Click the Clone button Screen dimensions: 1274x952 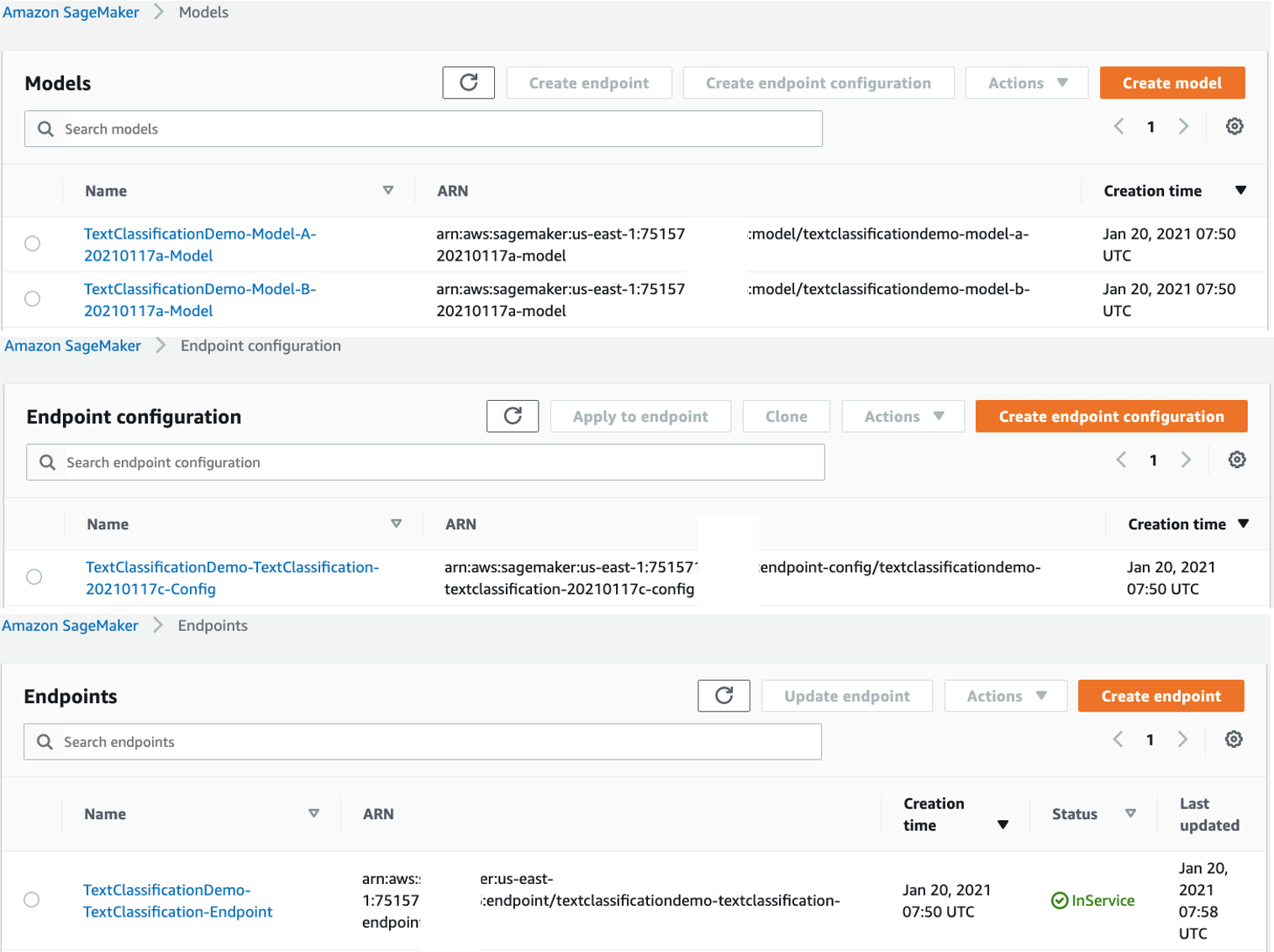pyautogui.click(x=787, y=416)
